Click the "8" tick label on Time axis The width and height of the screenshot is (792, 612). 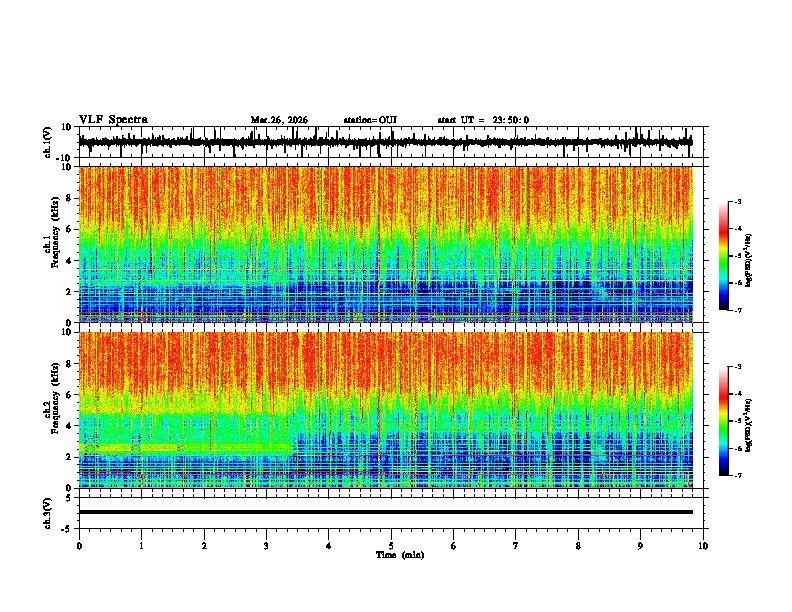tap(578, 546)
